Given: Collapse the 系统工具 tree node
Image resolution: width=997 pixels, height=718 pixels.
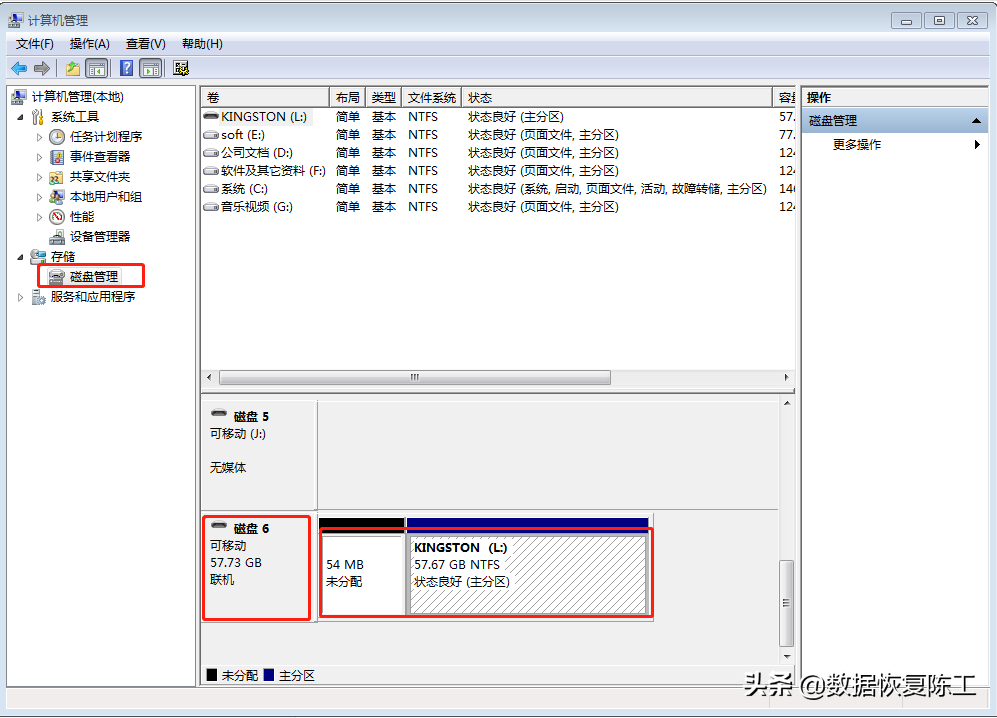Looking at the screenshot, I should point(20,117).
